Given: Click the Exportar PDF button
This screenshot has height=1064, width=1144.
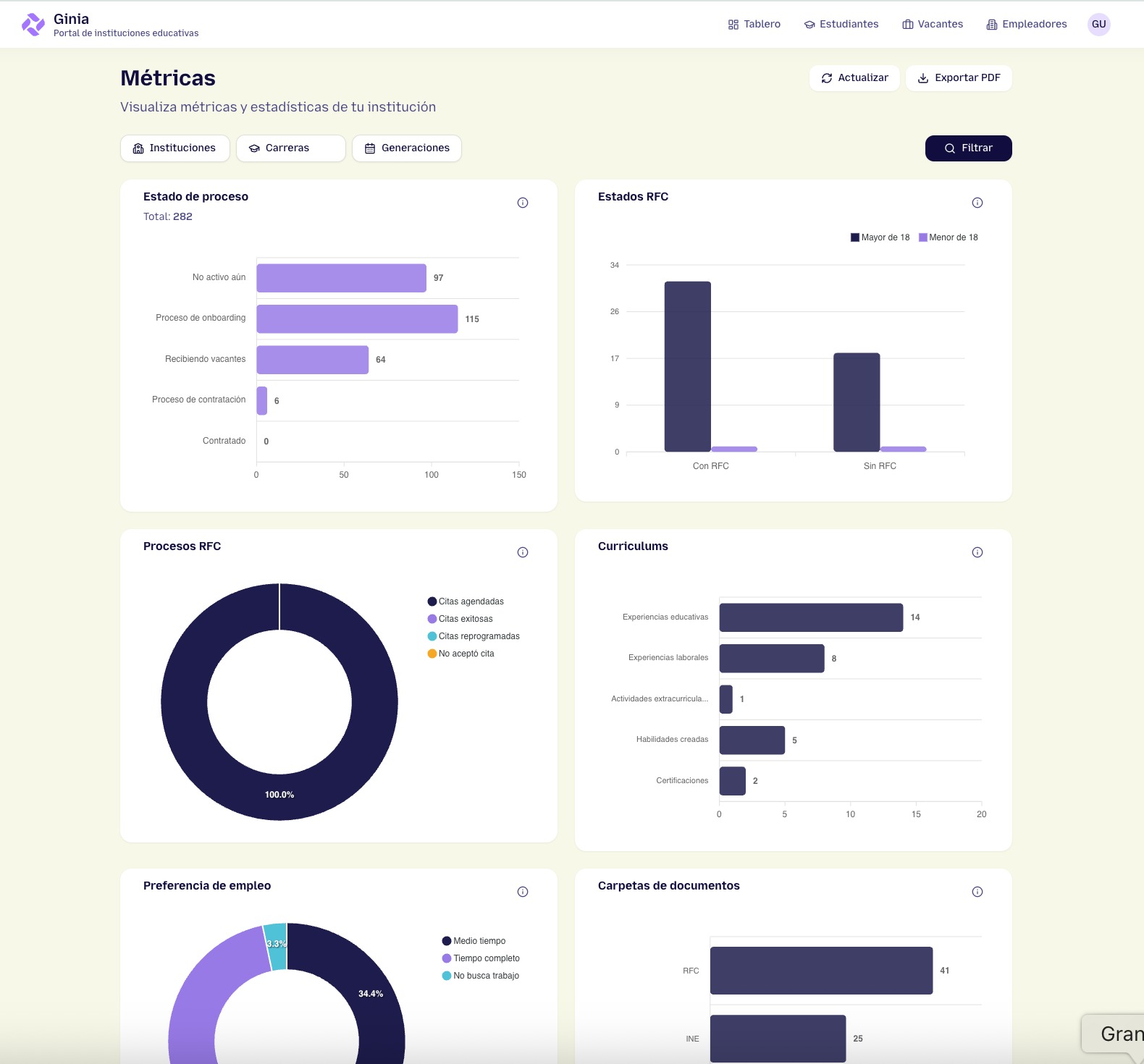Looking at the screenshot, I should (959, 78).
